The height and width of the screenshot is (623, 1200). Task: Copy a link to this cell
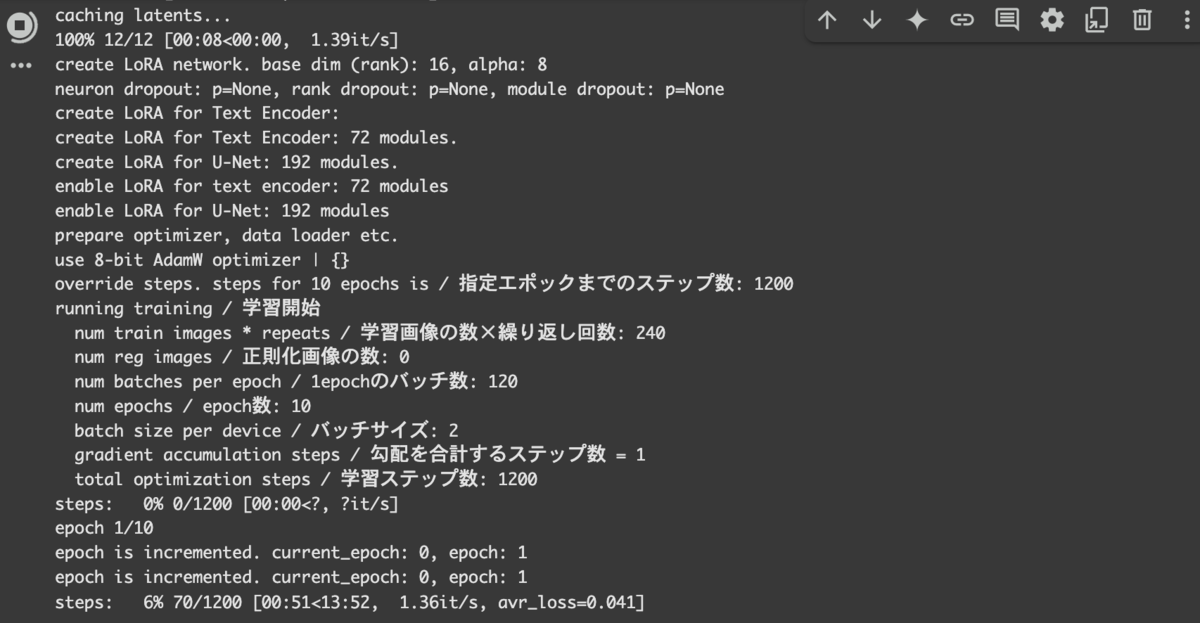(x=962, y=19)
